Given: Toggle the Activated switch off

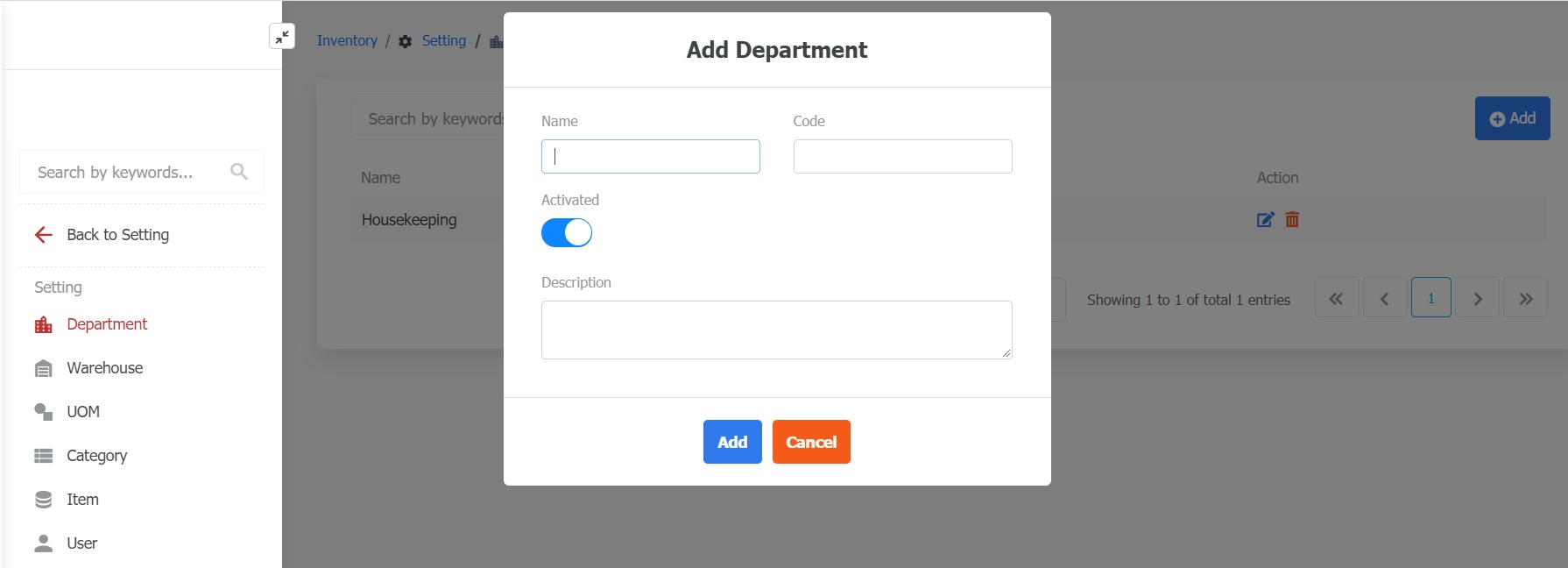Looking at the screenshot, I should click(x=567, y=233).
